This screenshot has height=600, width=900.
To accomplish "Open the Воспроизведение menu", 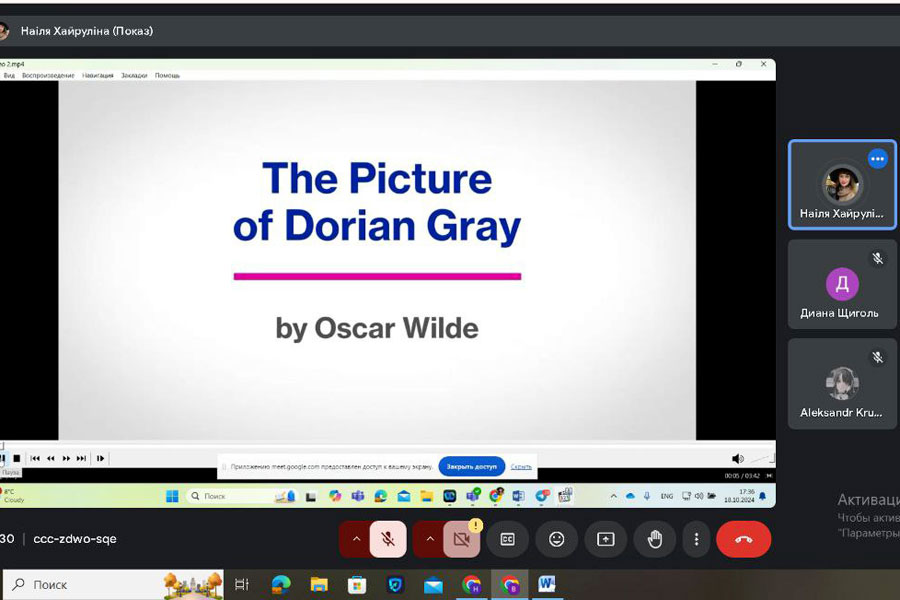I will click(x=48, y=75).
